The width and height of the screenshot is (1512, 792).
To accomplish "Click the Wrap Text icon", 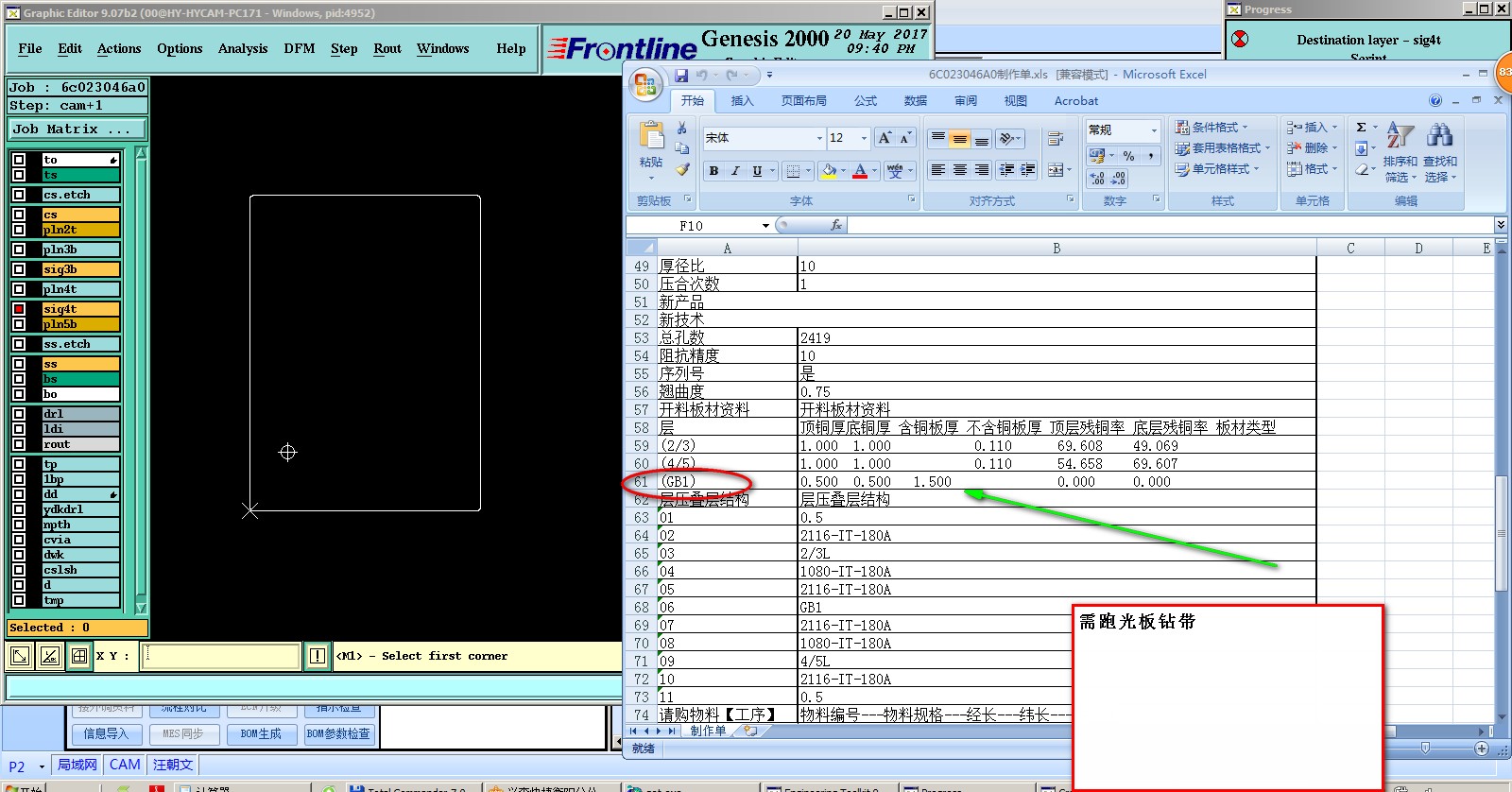I will click(1056, 139).
